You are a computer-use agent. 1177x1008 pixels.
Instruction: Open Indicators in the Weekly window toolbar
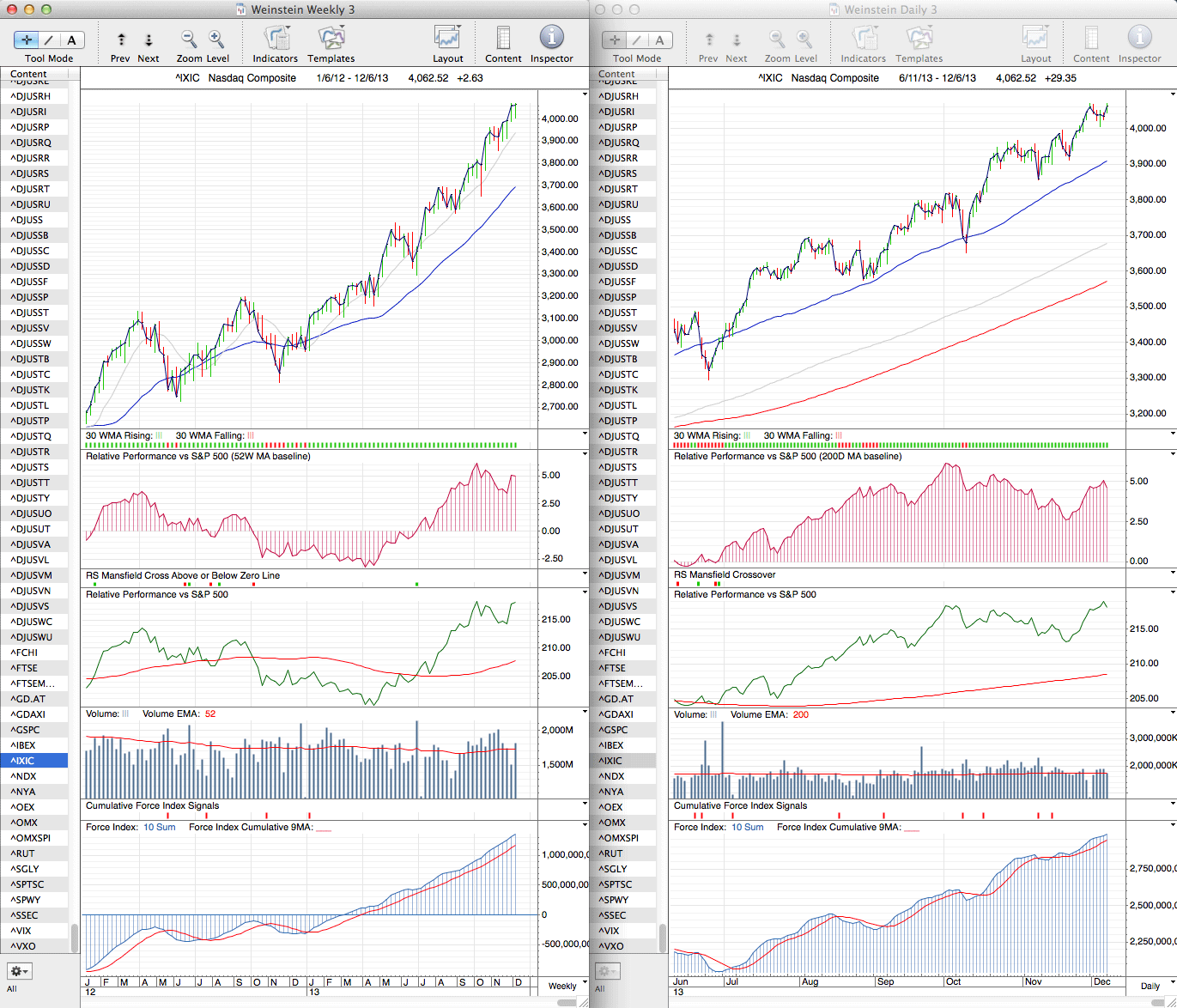tap(276, 39)
